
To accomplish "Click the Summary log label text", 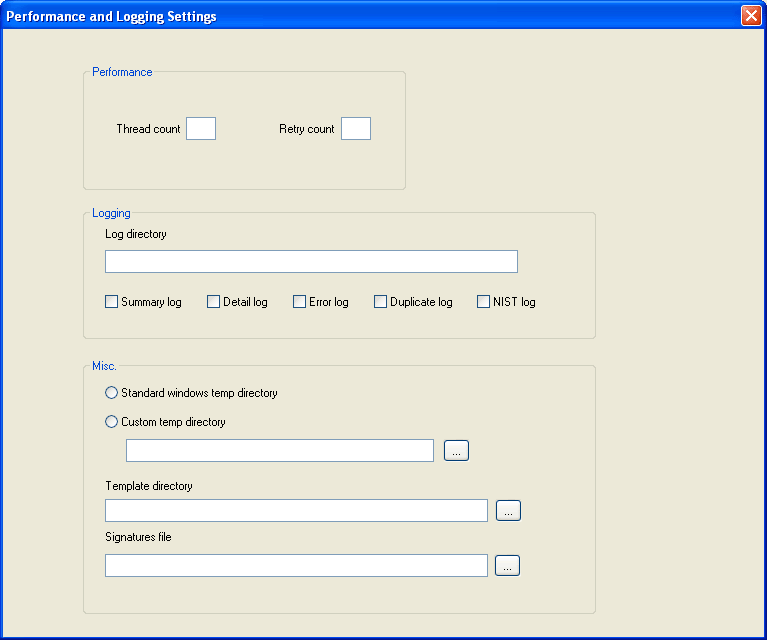I will click(151, 302).
